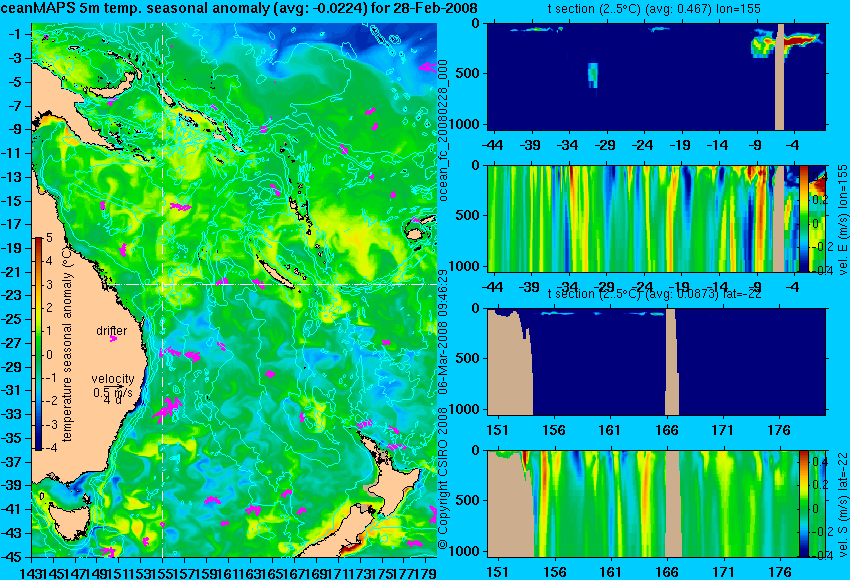Viewport: 850px width, 580px height.
Task: Click the magenta drifter marker under 'drifter'
Action: click(x=113, y=339)
